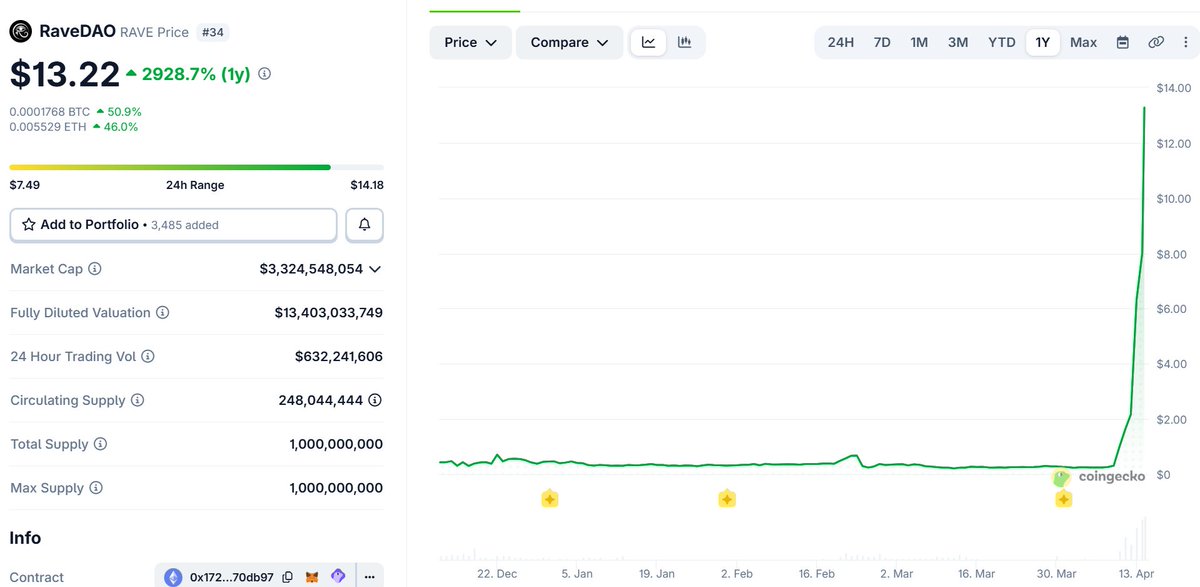This screenshot has width=1200, height=587.
Task: Copy chart link icon
Action: [1156, 42]
